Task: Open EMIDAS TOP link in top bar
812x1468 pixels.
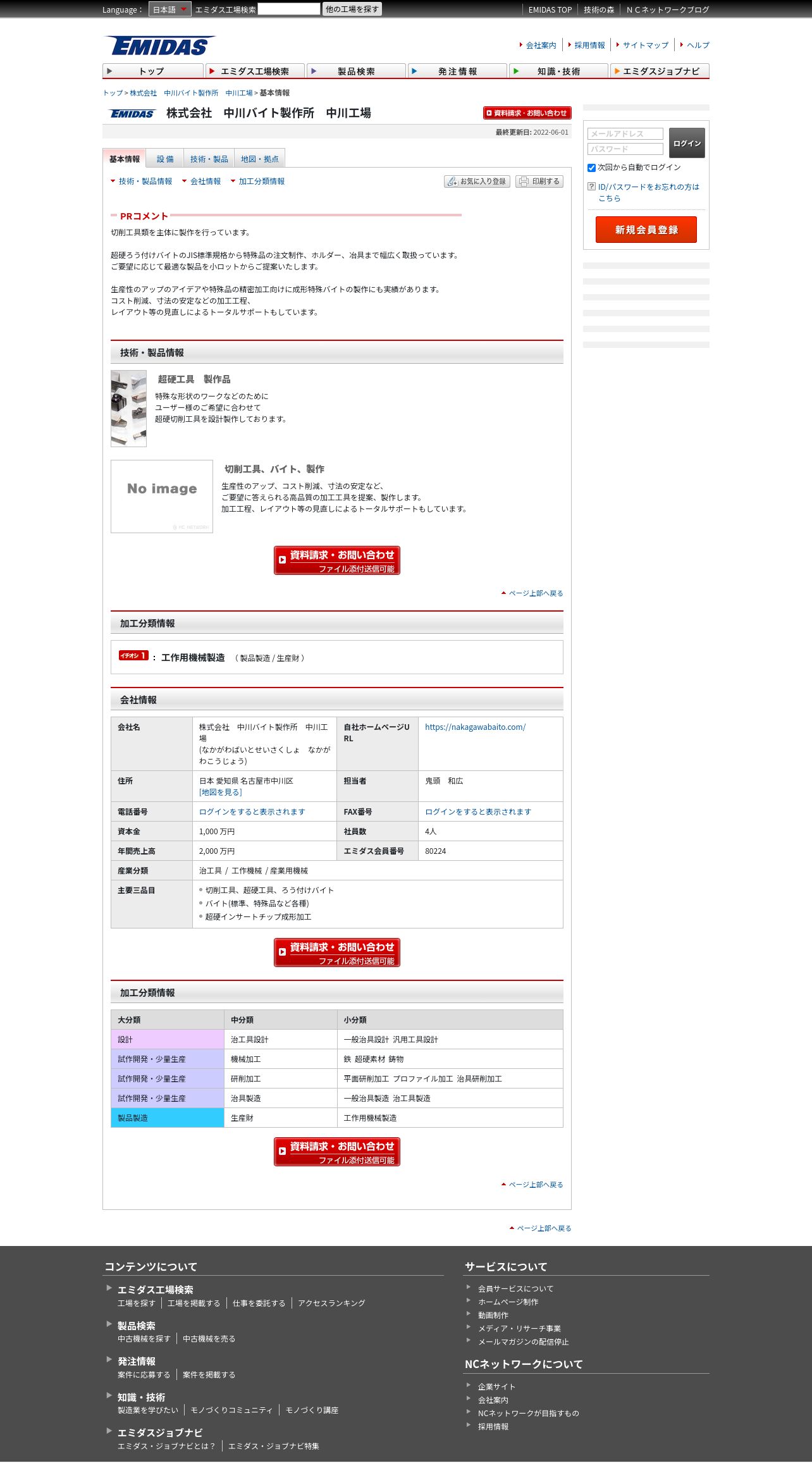Action: (550, 10)
